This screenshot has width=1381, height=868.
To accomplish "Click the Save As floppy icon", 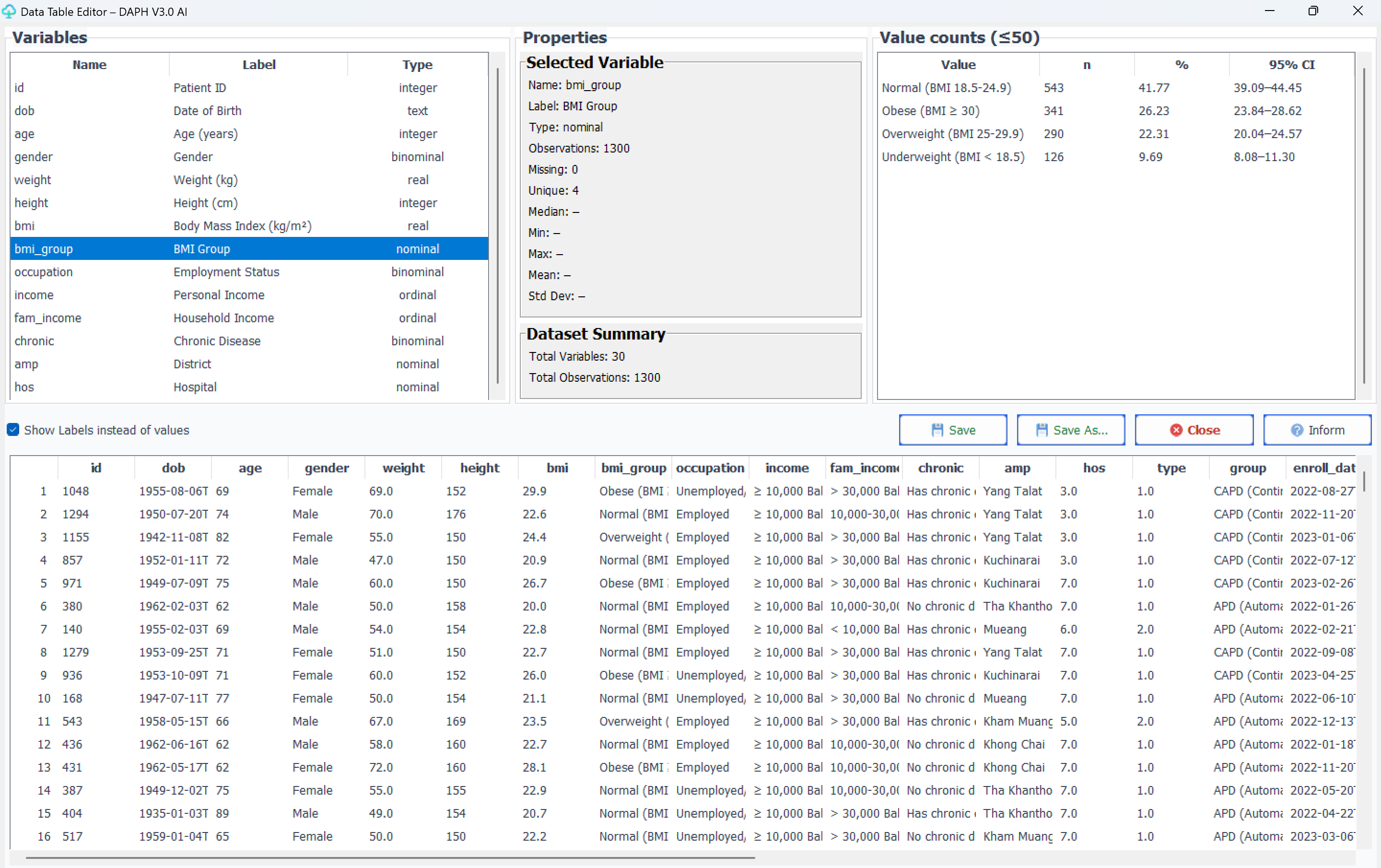I will pyautogui.click(x=1042, y=430).
